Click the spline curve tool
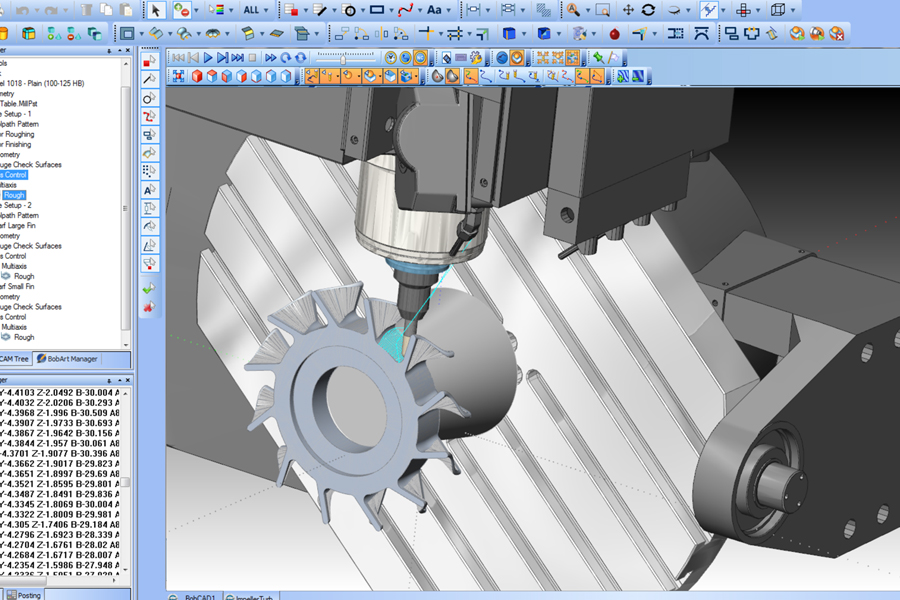Screen dimensions: 900x600 pos(405,10)
